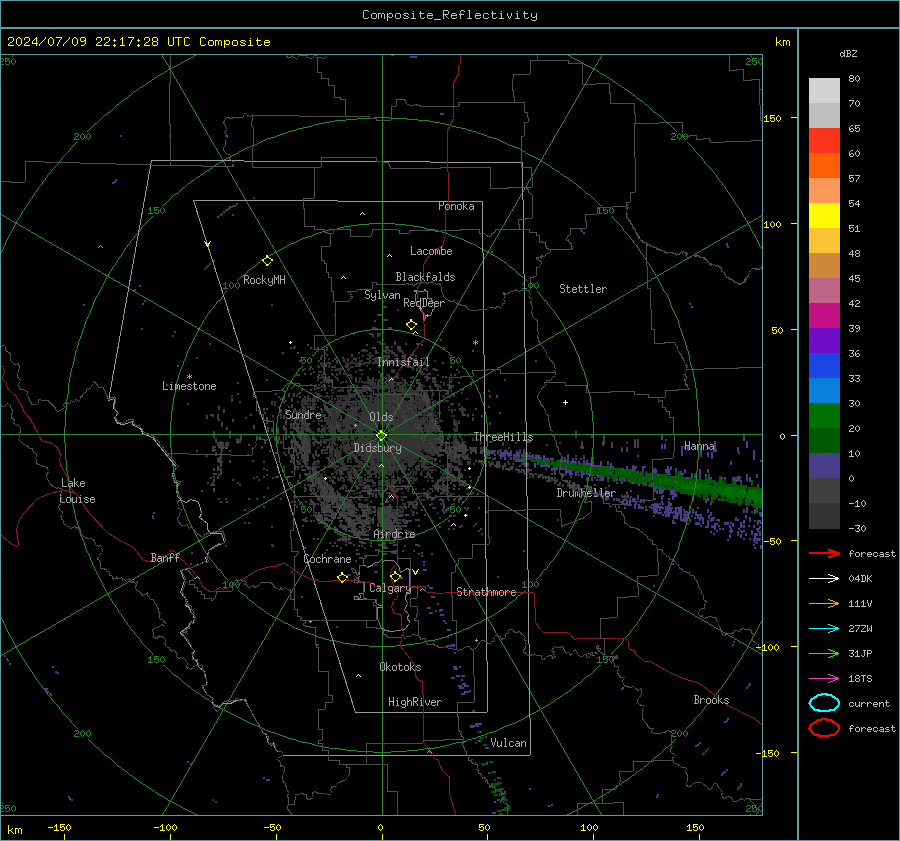Click the red forecast ellipse icon

pos(824,728)
